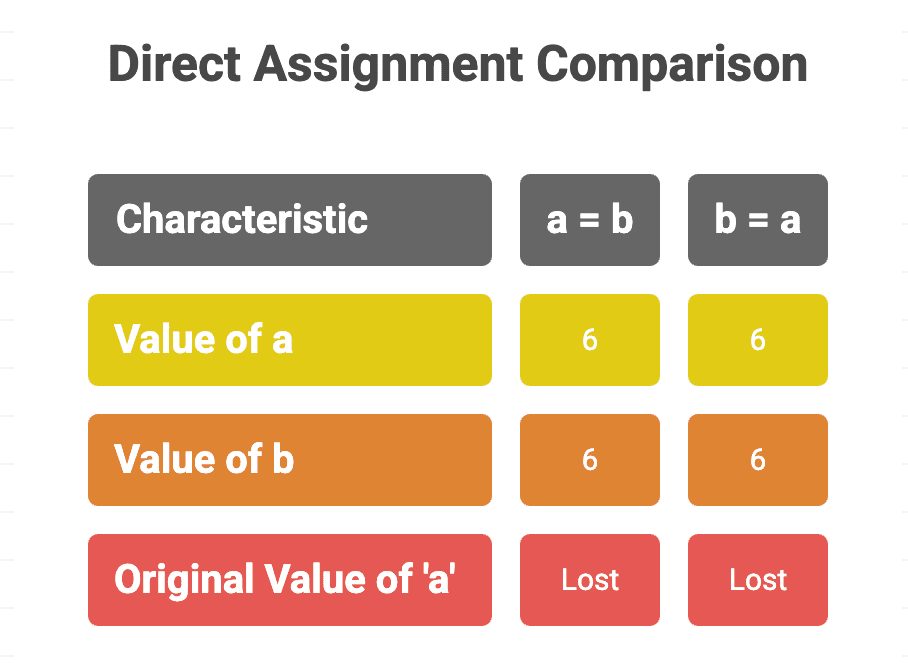Screen dimensions: 908x672
Task: Select the red 'Lost' cell under 'a = b'
Action: pyautogui.click(x=590, y=580)
